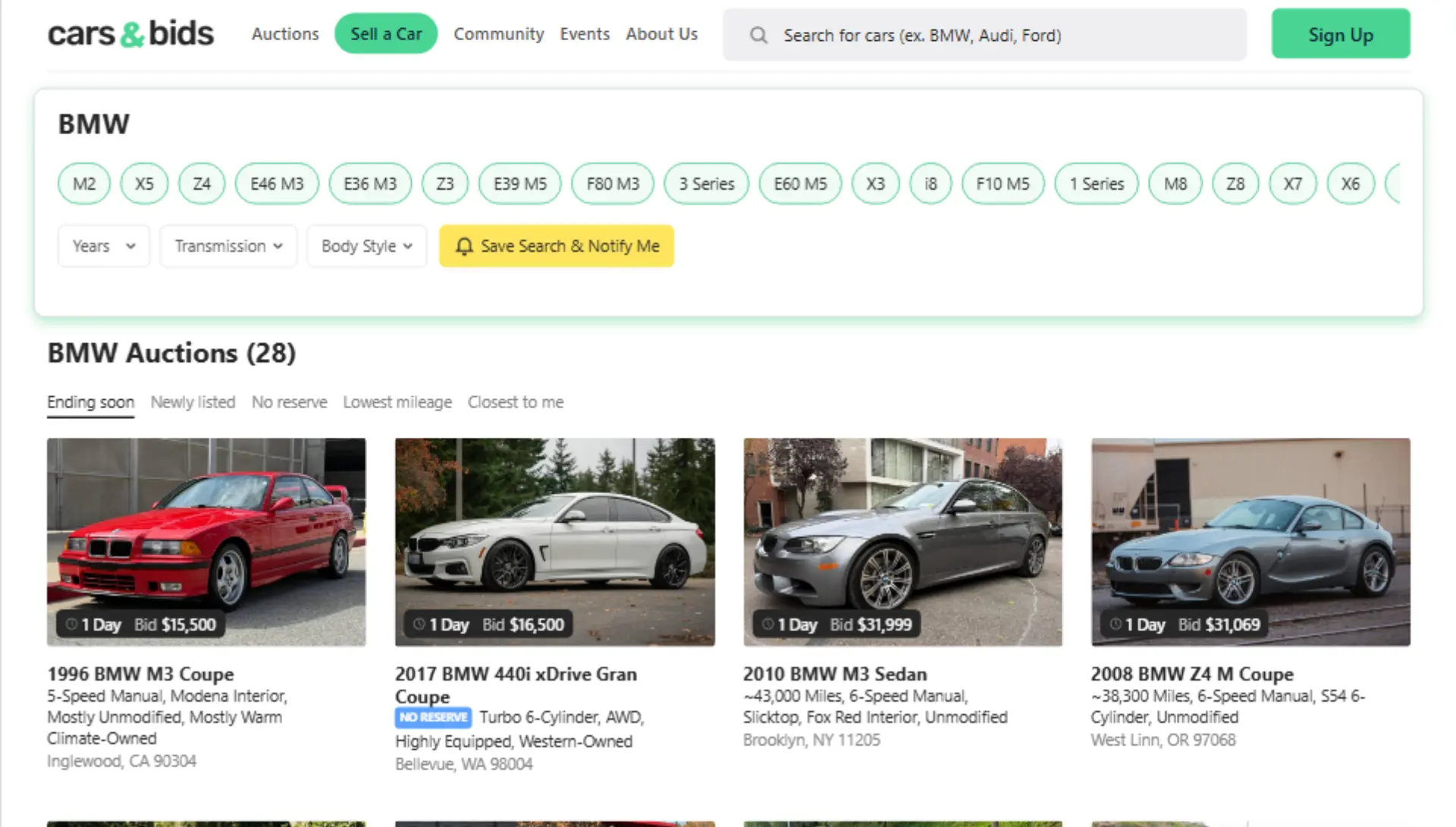Switch to the Newly listed tab
The image size is (1456, 827).
193,402
